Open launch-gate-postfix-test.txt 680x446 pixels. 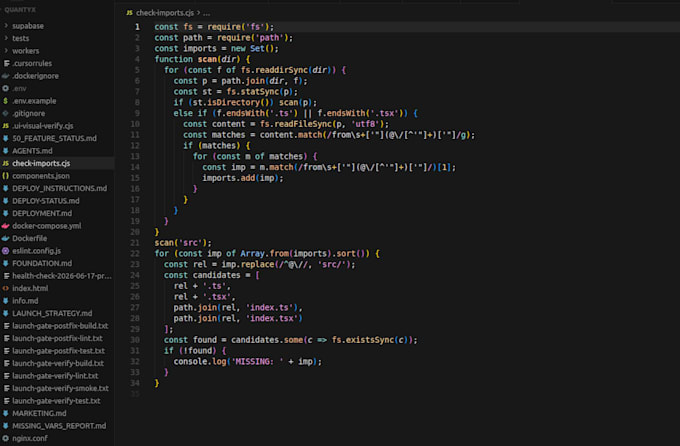point(59,351)
